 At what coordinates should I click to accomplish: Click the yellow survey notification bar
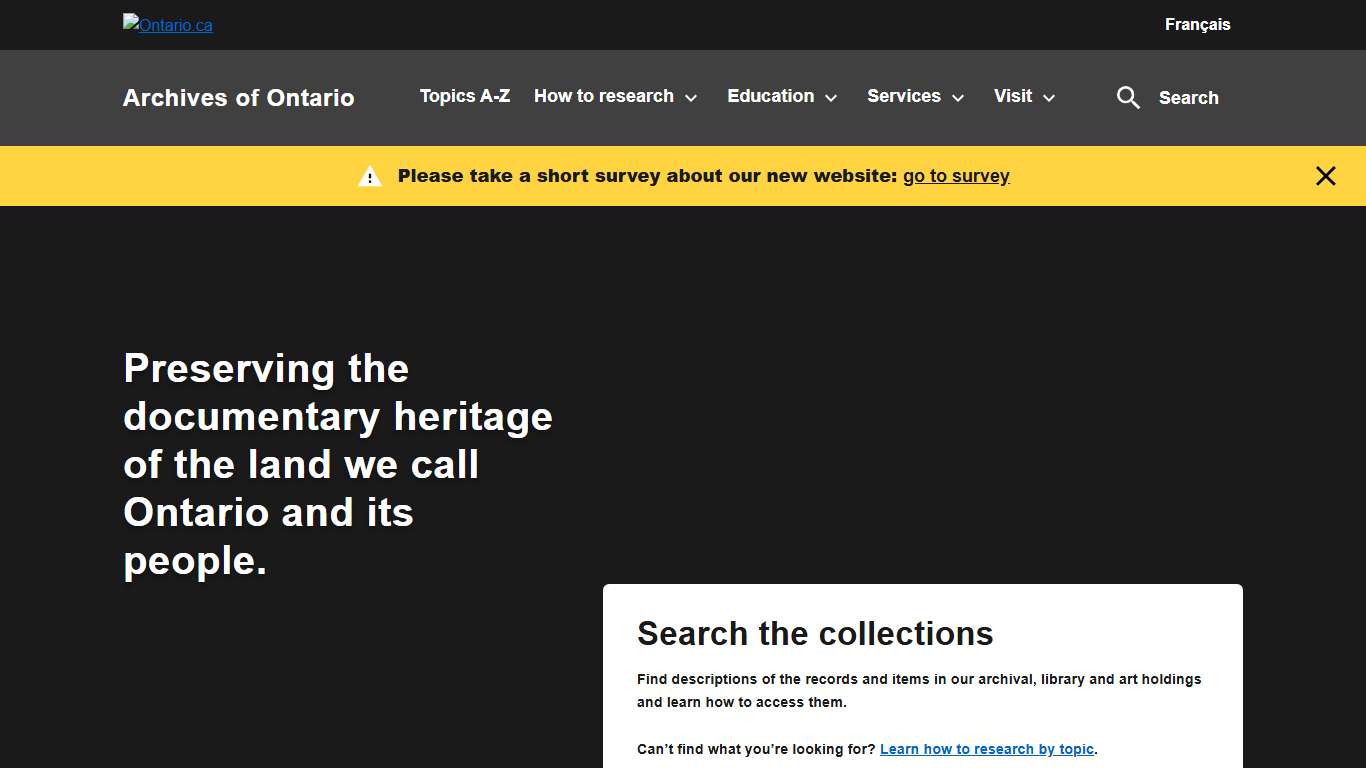(x=683, y=176)
